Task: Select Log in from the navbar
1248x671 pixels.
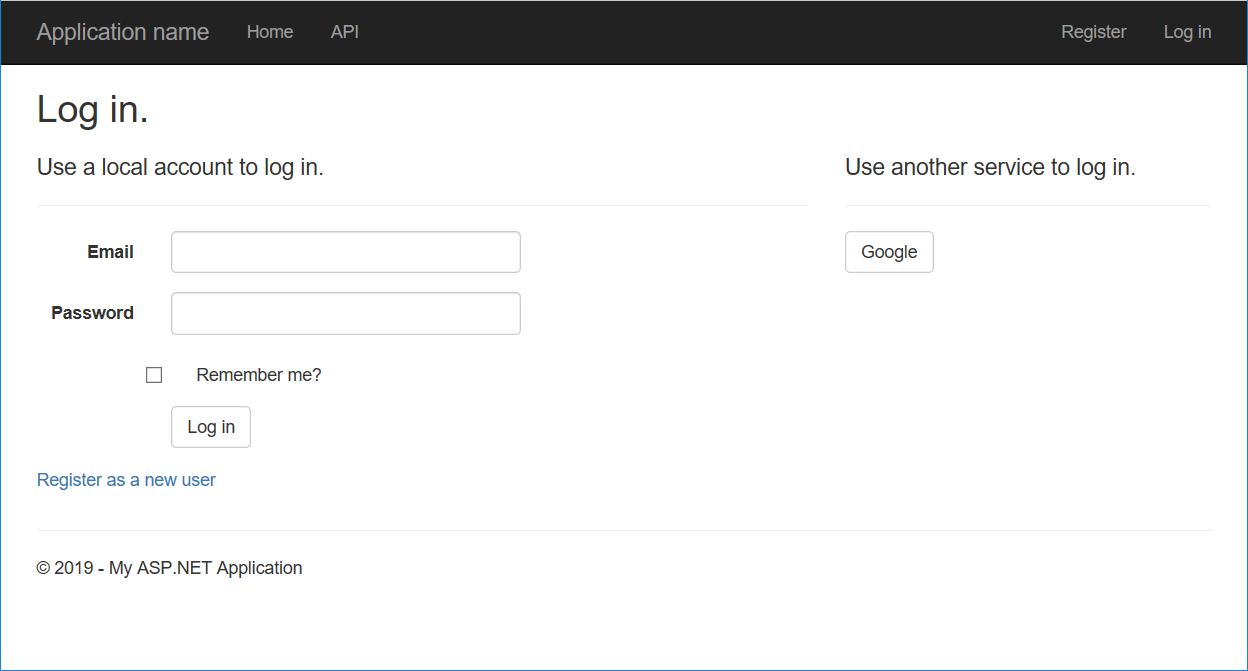Action: [x=1187, y=32]
